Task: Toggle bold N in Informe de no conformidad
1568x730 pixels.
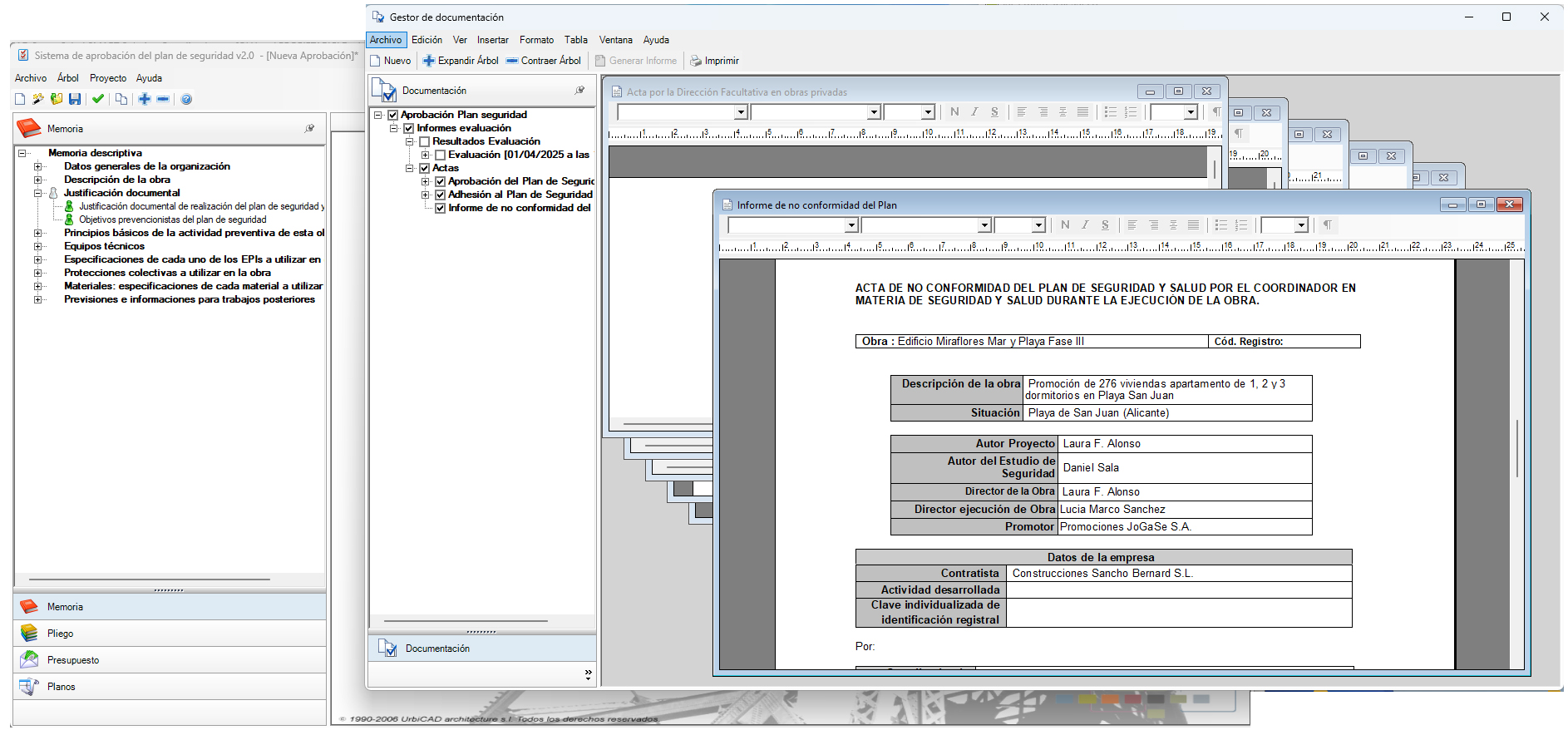Action: click(1065, 225)
